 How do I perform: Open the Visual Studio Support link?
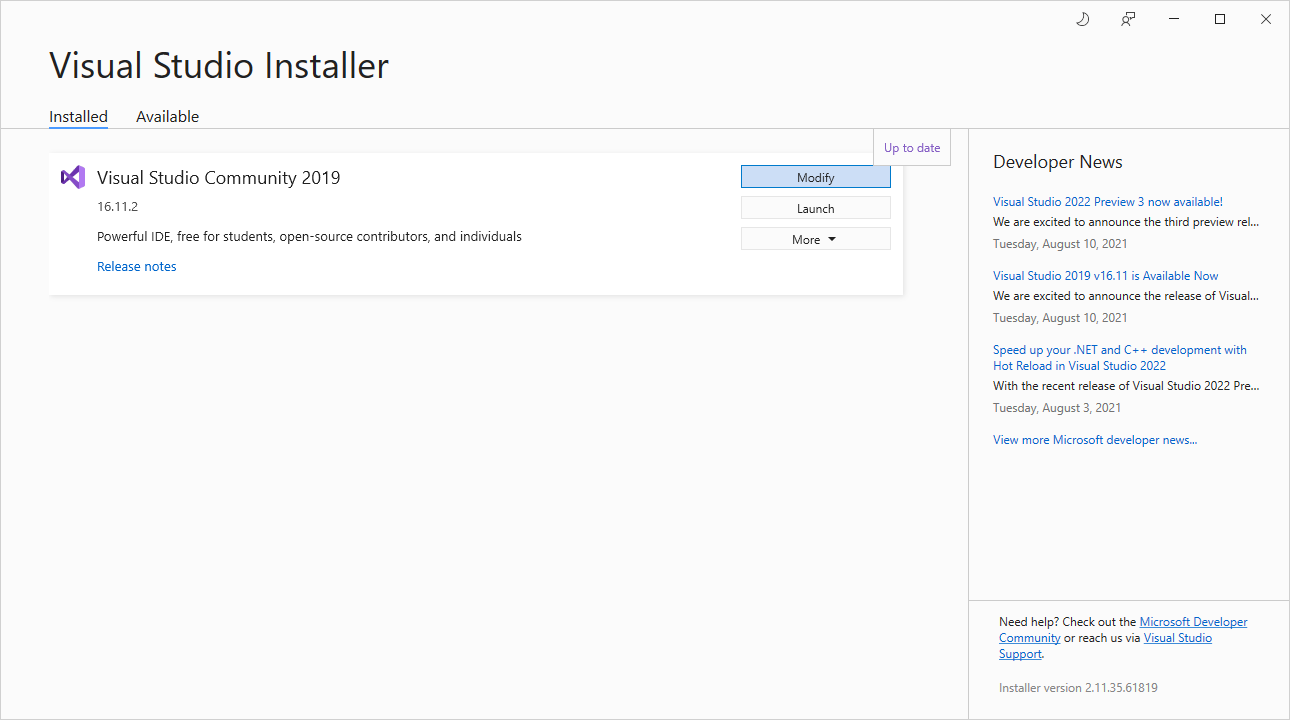(1177, 638)
